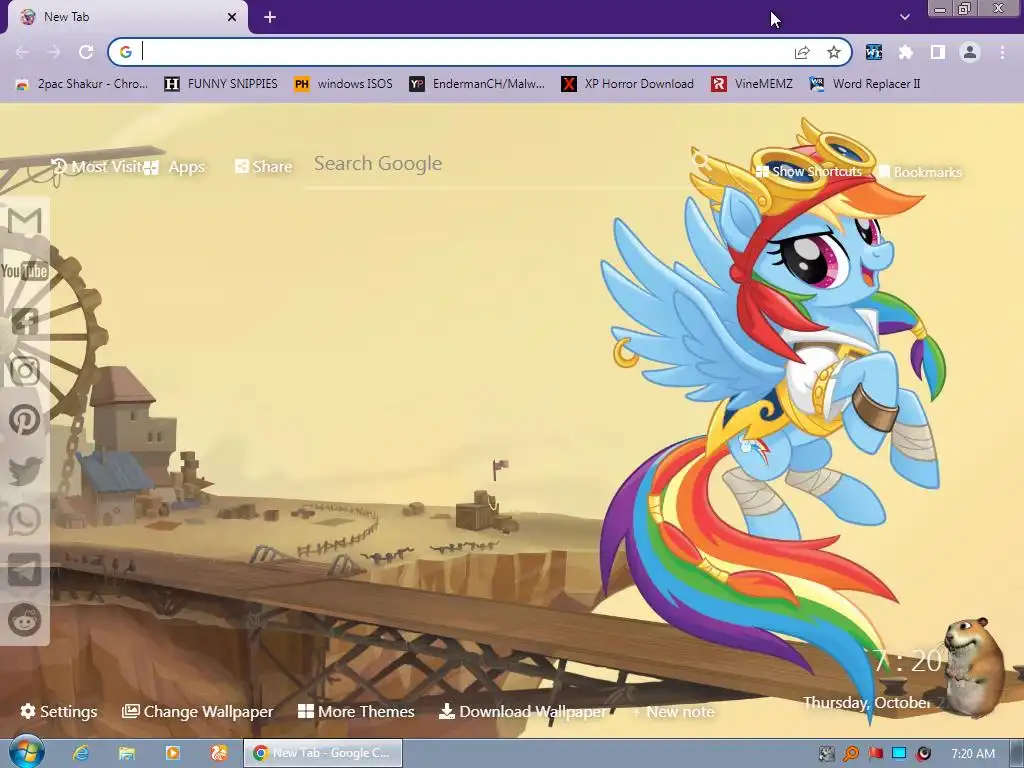Open Reddit sidebar shortcut
The width and height of the screenshot is (1024, 768).
(x=25, y=620)
